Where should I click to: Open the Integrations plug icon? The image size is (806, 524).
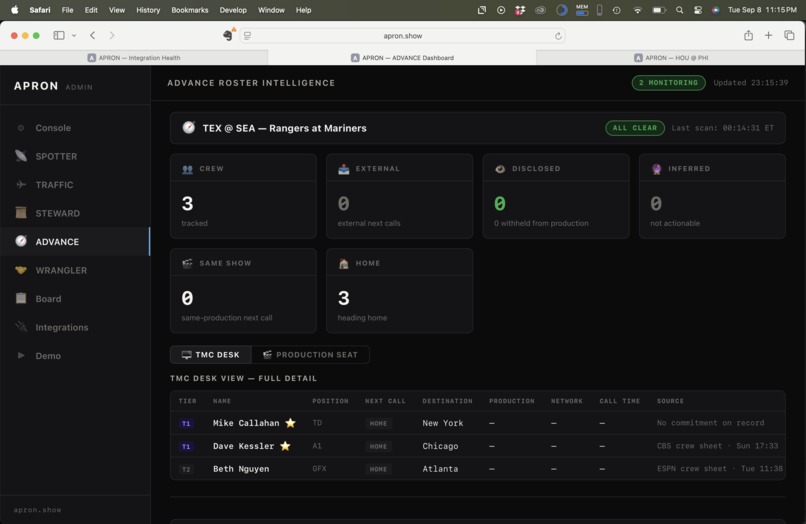(21, 327)
